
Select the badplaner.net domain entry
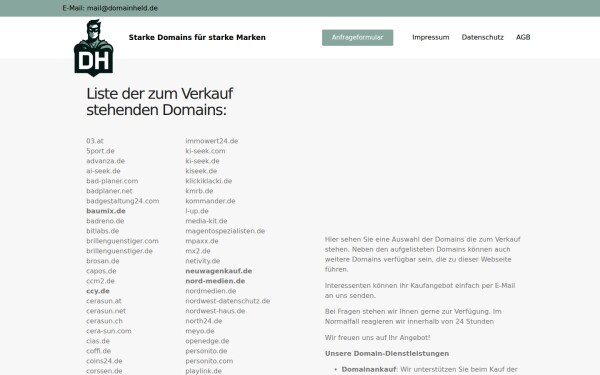click(x=109, y=191)
